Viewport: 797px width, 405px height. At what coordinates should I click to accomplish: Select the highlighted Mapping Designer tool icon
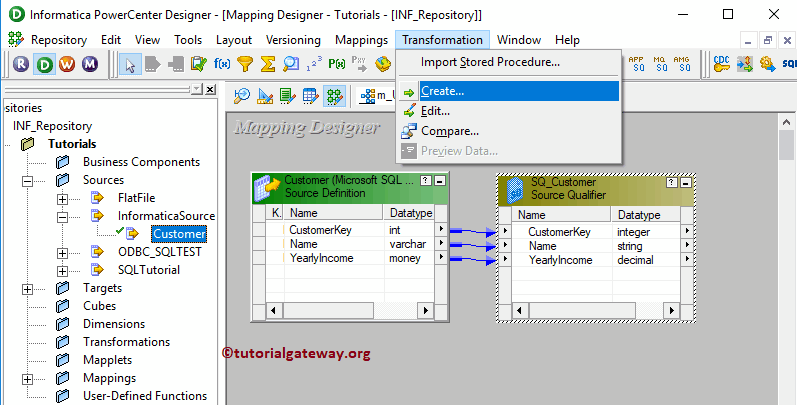click(334, 96)
